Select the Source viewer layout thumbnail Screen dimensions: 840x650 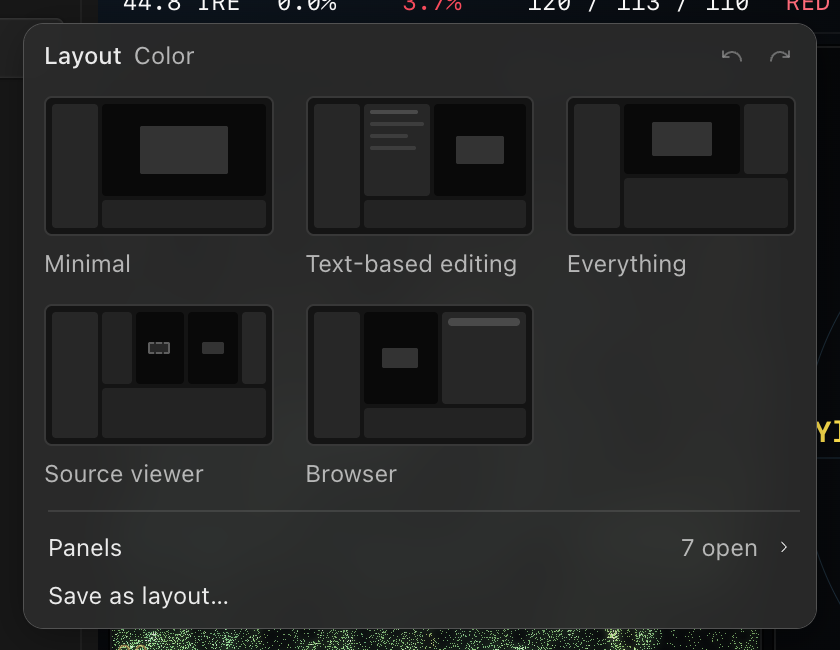tap(159, 375)
